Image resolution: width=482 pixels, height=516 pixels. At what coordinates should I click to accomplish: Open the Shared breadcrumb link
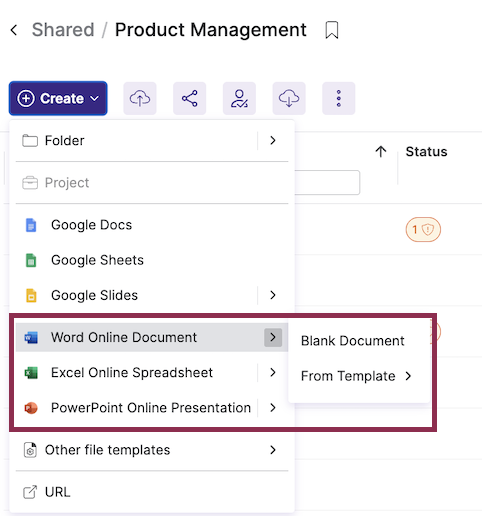[63, 30]
